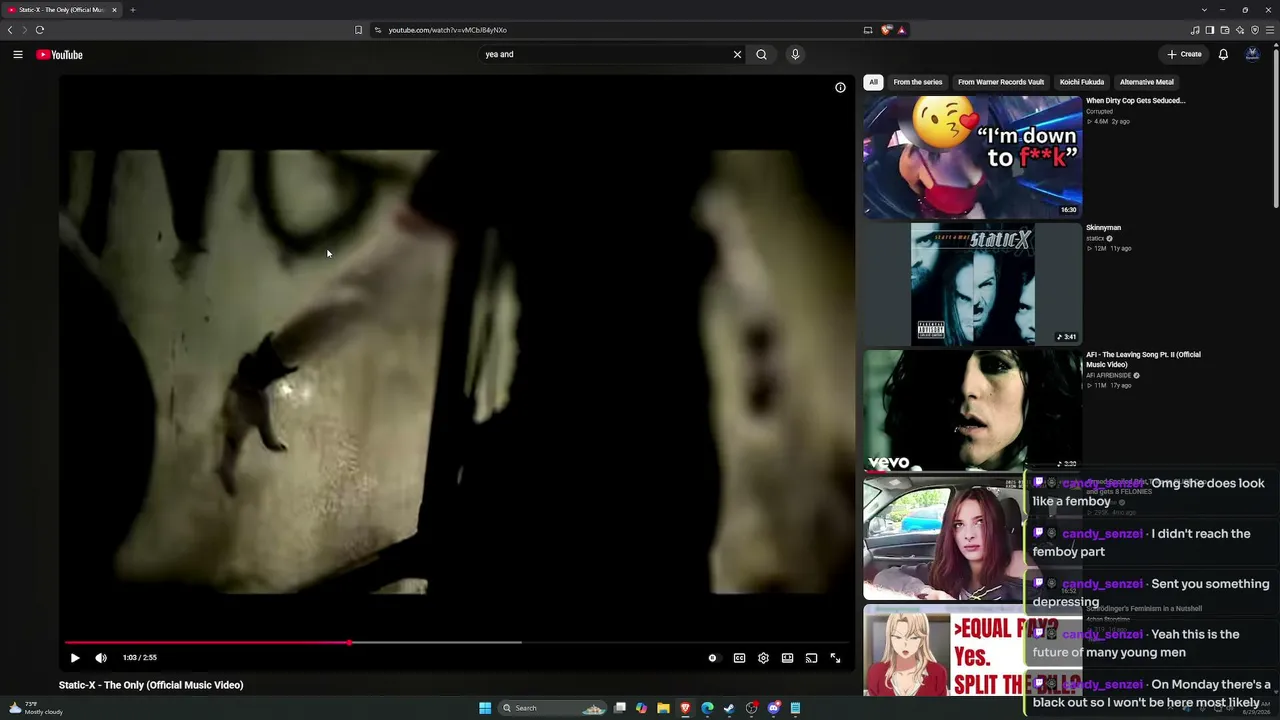Open Microsoft Edge from the taskbar

pyautogui.click(x=707, y=708)
